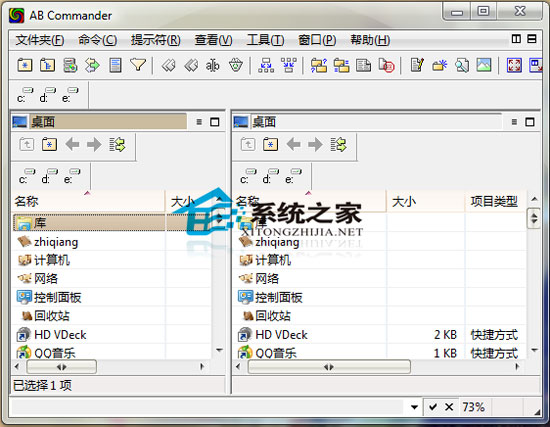Apply the funnel filter tool
This screenshot has height=427, width=550.
pos(138,65)
